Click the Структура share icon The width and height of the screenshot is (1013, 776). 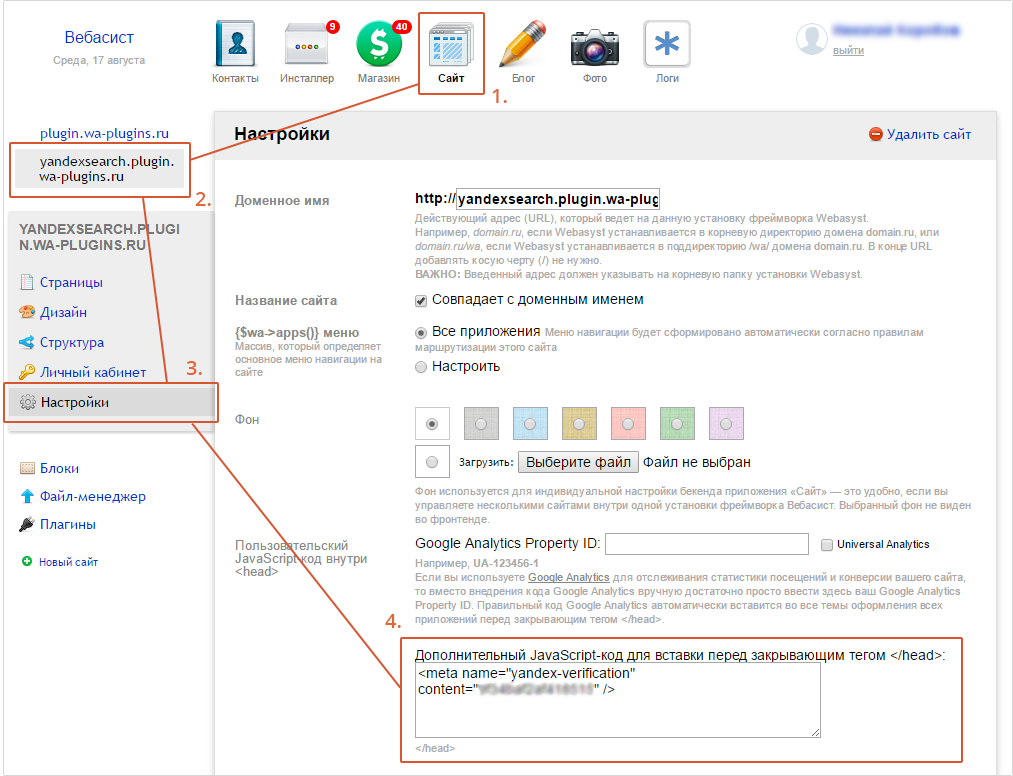point(26,342)
